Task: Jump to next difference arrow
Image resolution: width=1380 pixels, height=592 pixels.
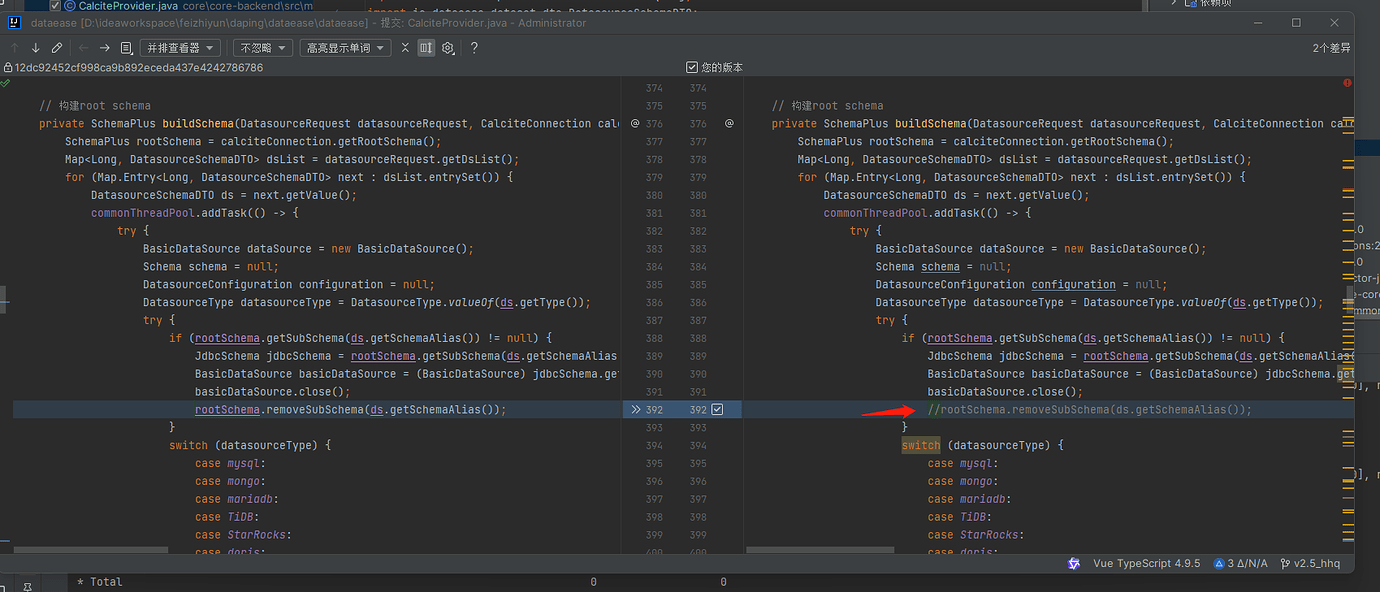Action: pos(36,48)
